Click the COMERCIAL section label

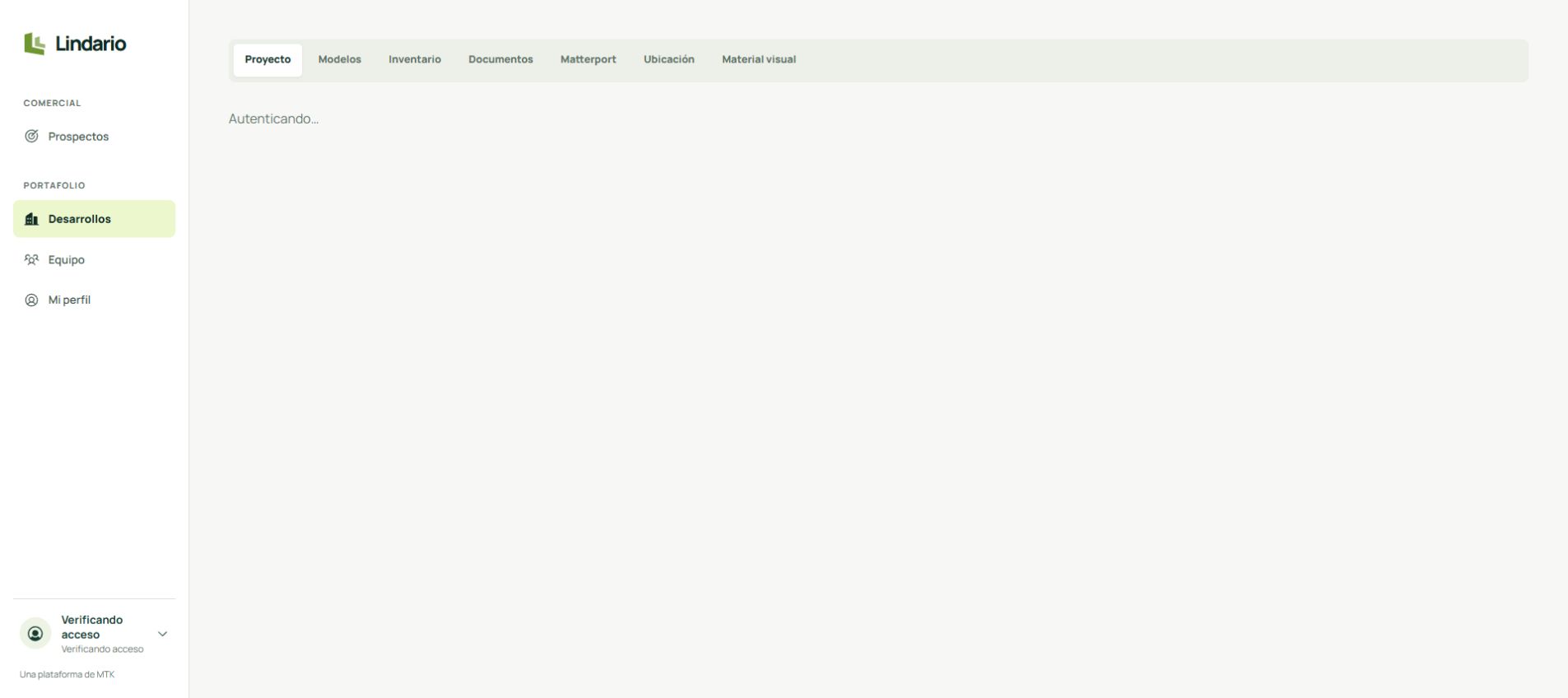[x=52, y=103]
